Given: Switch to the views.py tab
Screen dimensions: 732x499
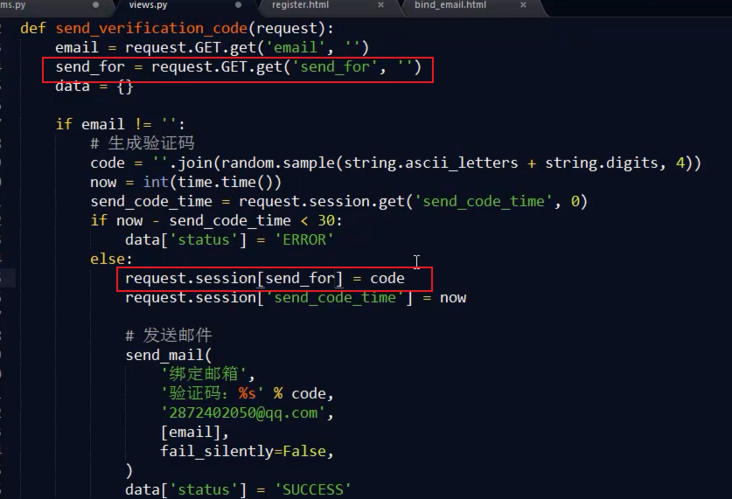Looking at the screenshot, I should pos(148,5).
